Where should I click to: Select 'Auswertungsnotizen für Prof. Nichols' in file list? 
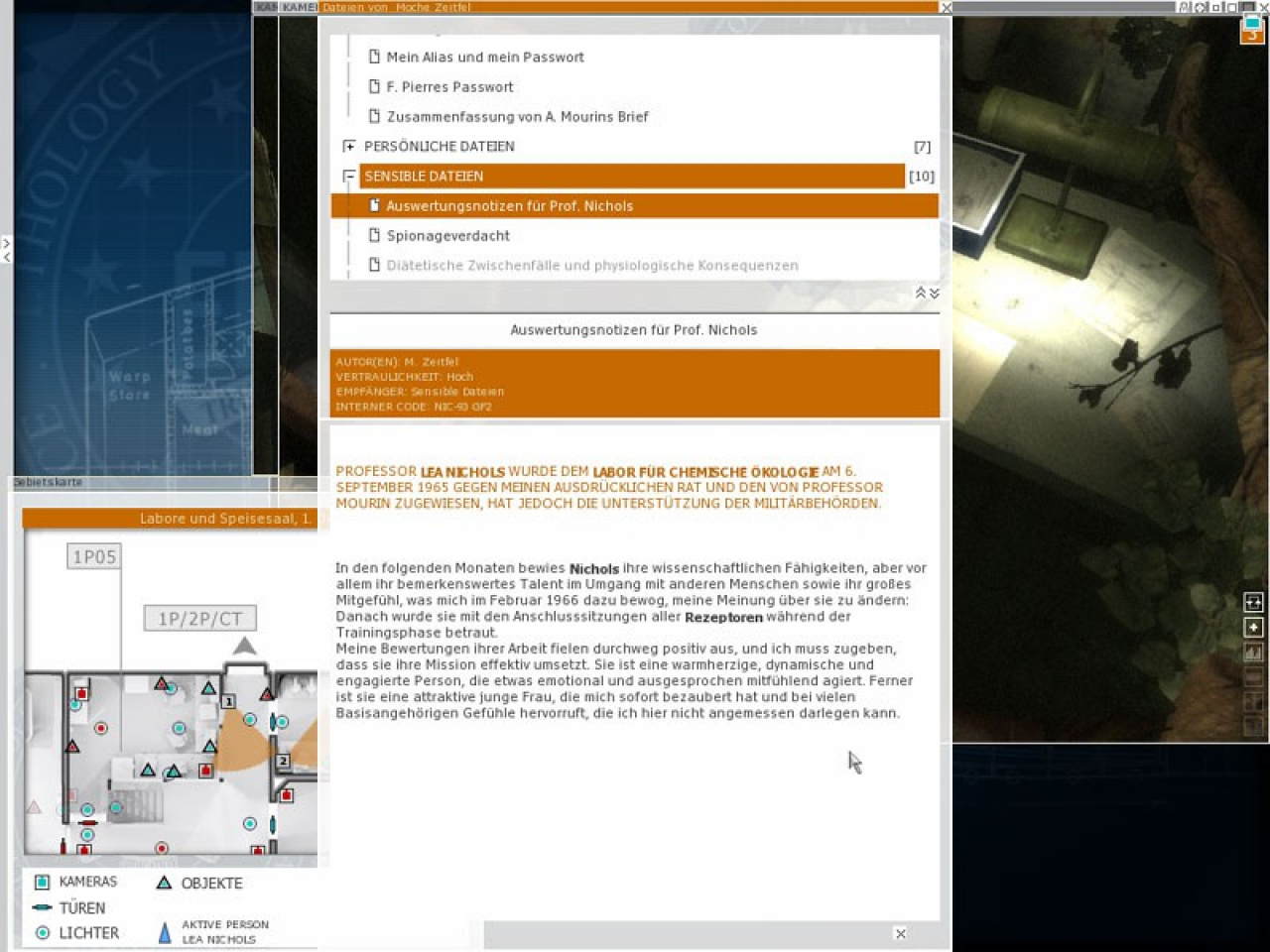[x=634, y=206]
